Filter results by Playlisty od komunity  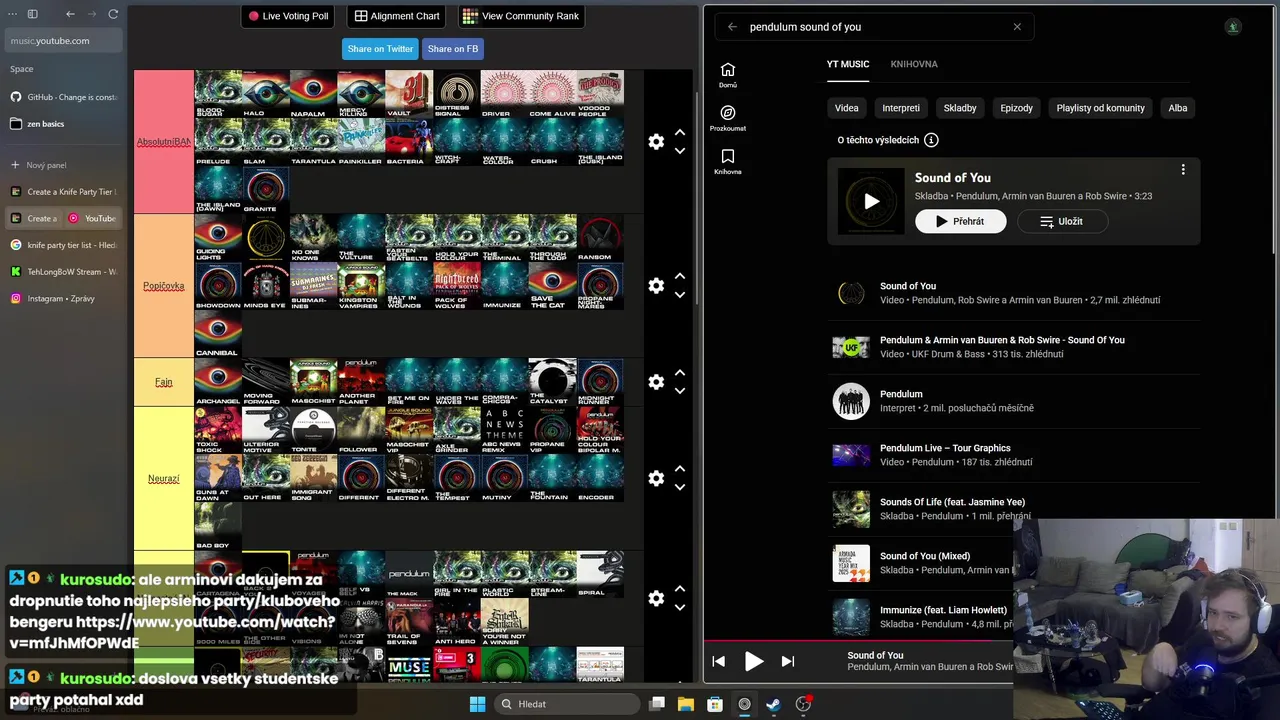pos(1101,108)
